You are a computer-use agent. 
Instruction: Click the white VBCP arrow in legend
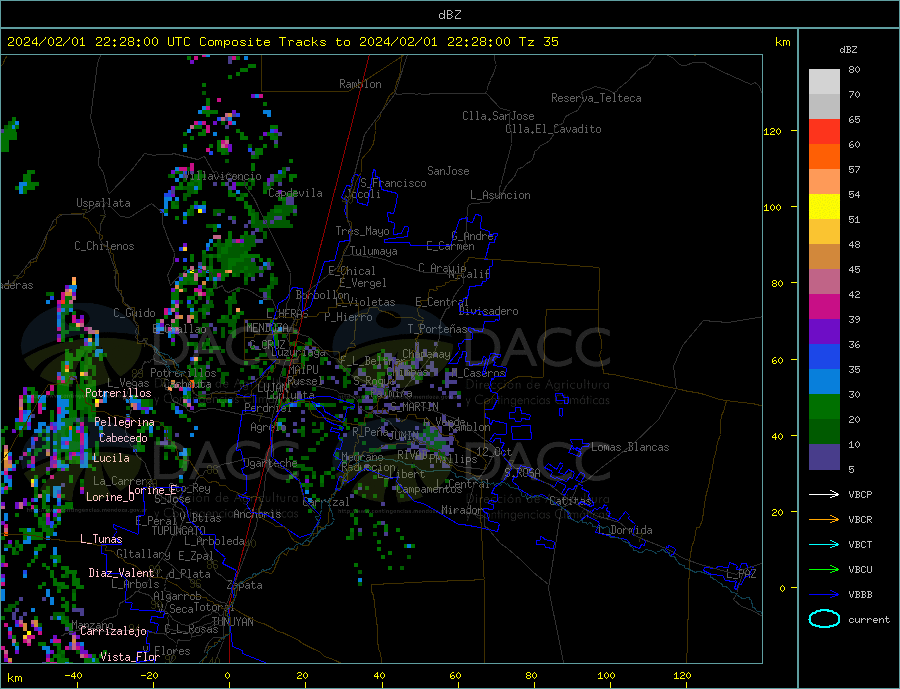[824, 494]
